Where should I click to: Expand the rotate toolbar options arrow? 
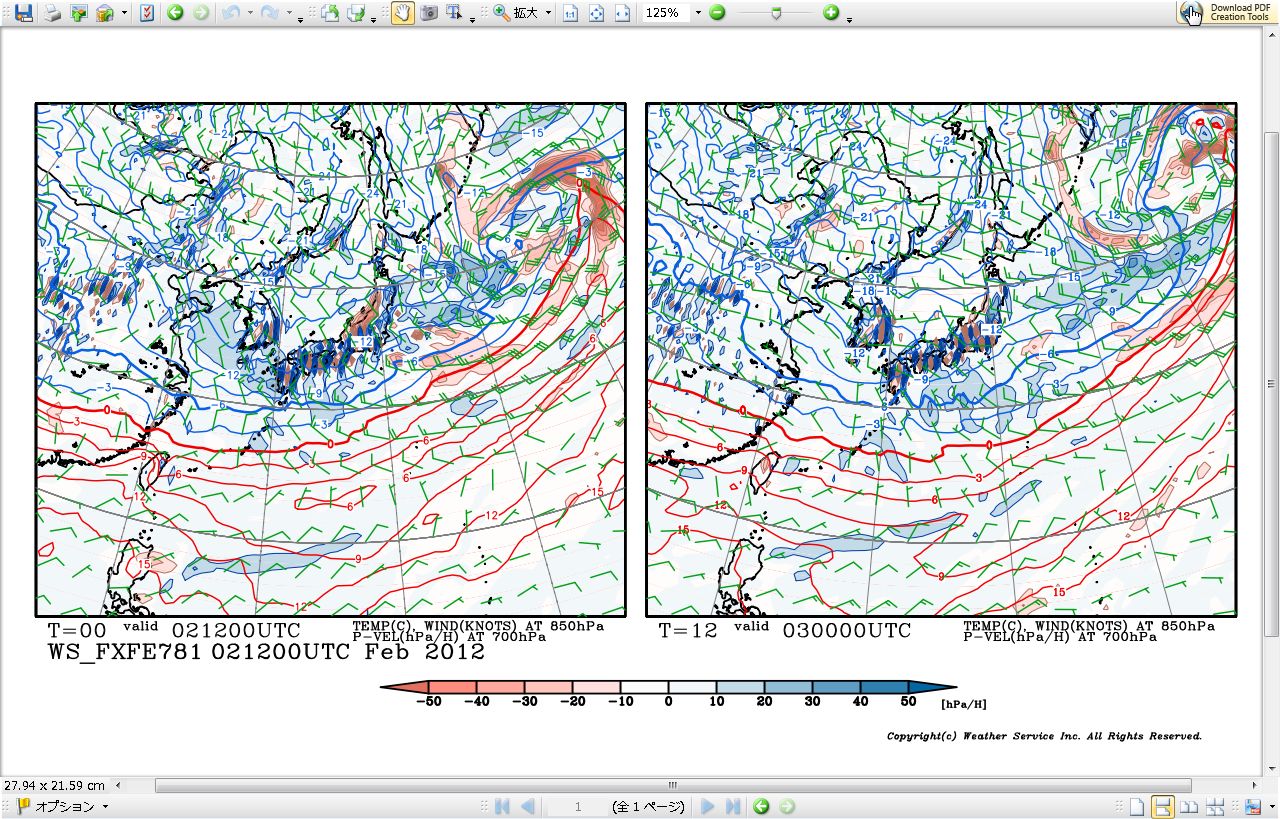[x=373, y=19]
